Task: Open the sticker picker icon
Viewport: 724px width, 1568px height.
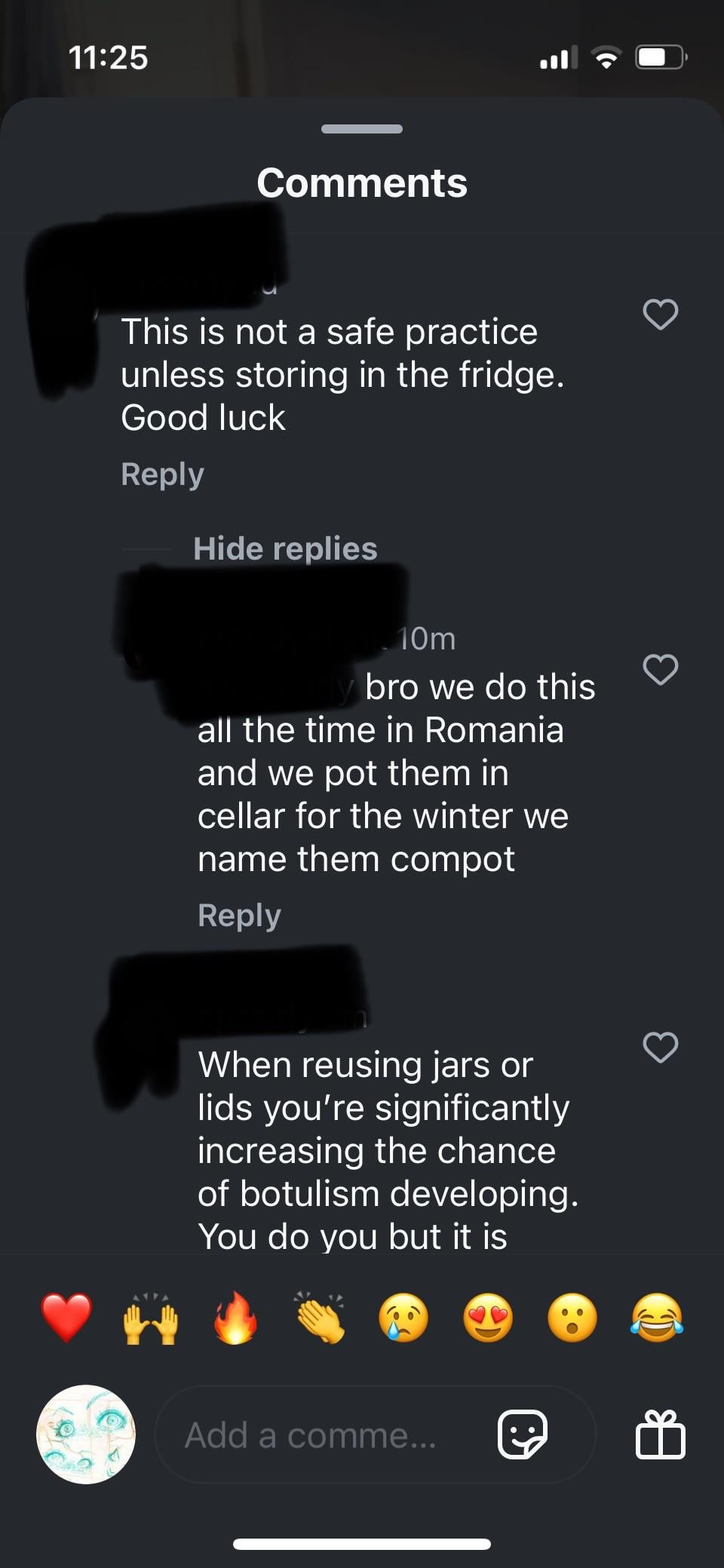Action: tap(523, 1434)
